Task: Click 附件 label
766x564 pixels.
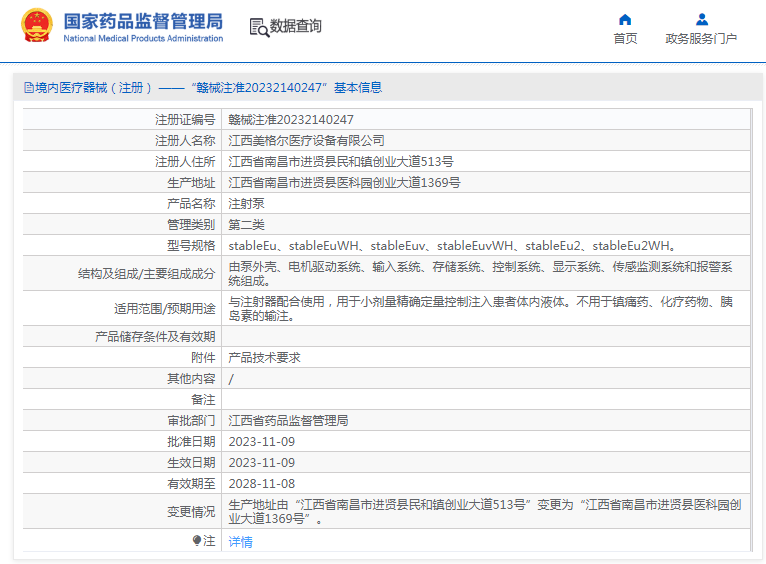Action: click(x=203, y=357)
